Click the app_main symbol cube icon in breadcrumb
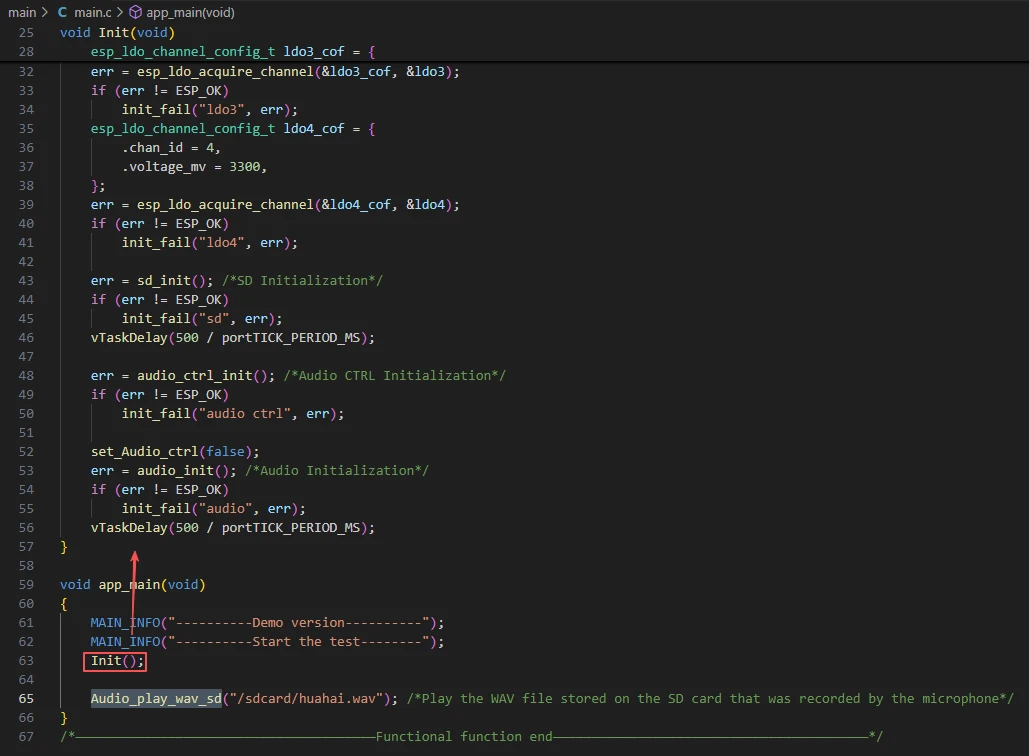This screenshot has height=756, width=1029. tap(135, 13)
